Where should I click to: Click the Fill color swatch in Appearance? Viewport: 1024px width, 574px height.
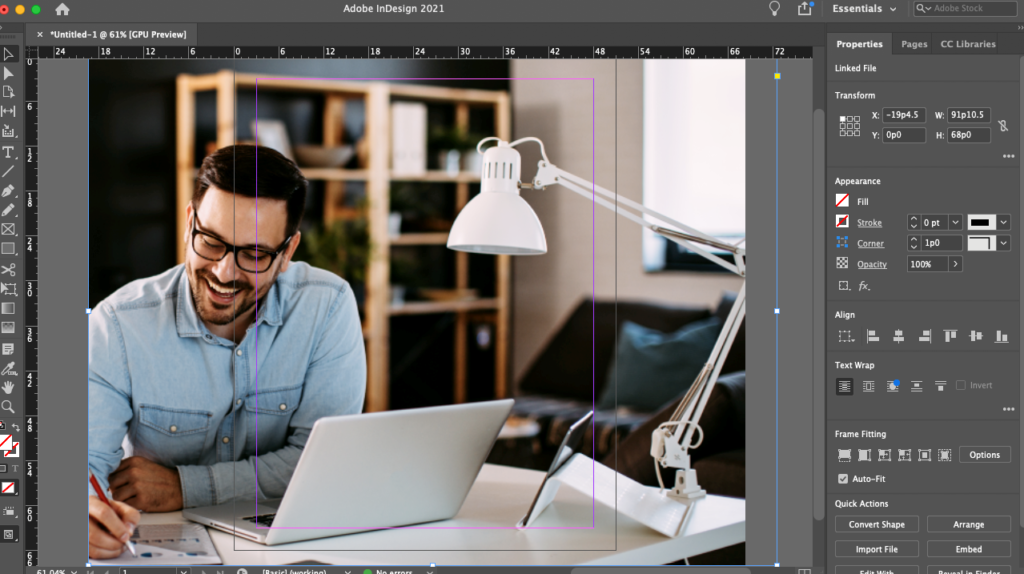[842, 201]
